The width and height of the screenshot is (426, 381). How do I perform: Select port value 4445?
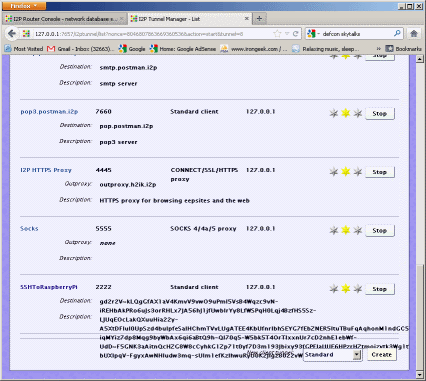[103, 170]
